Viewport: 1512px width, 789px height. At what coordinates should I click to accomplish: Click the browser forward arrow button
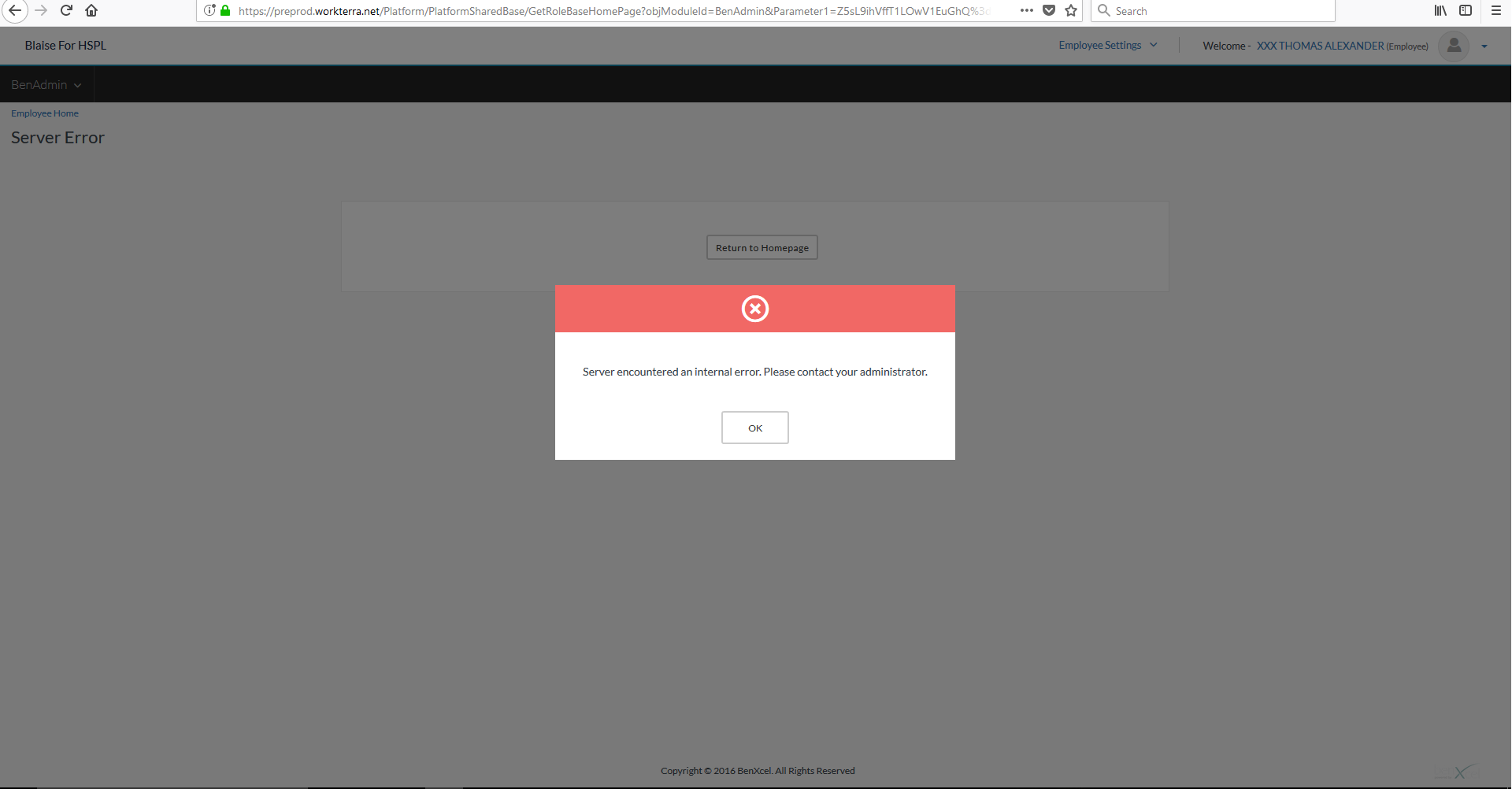coord(41,10)
